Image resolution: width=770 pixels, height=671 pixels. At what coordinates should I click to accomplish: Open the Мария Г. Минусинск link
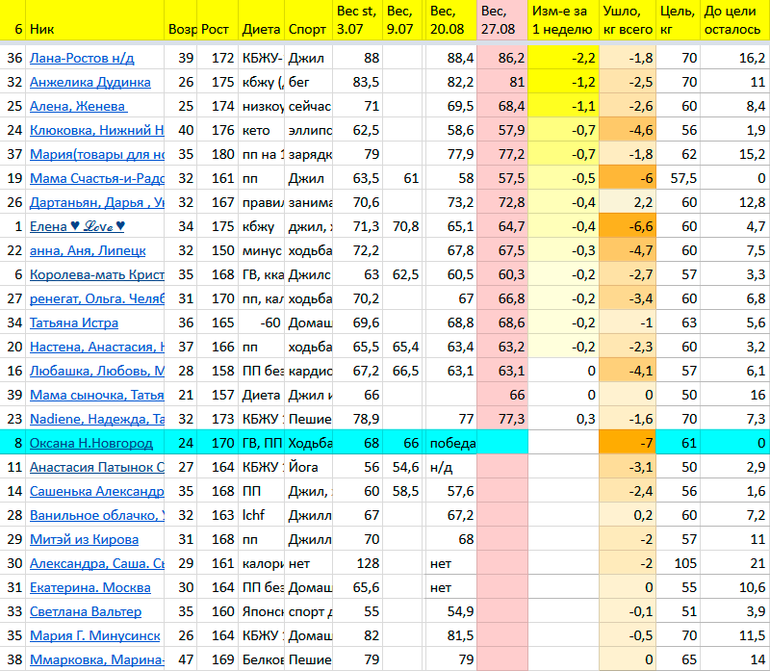[x=94, y=635]
